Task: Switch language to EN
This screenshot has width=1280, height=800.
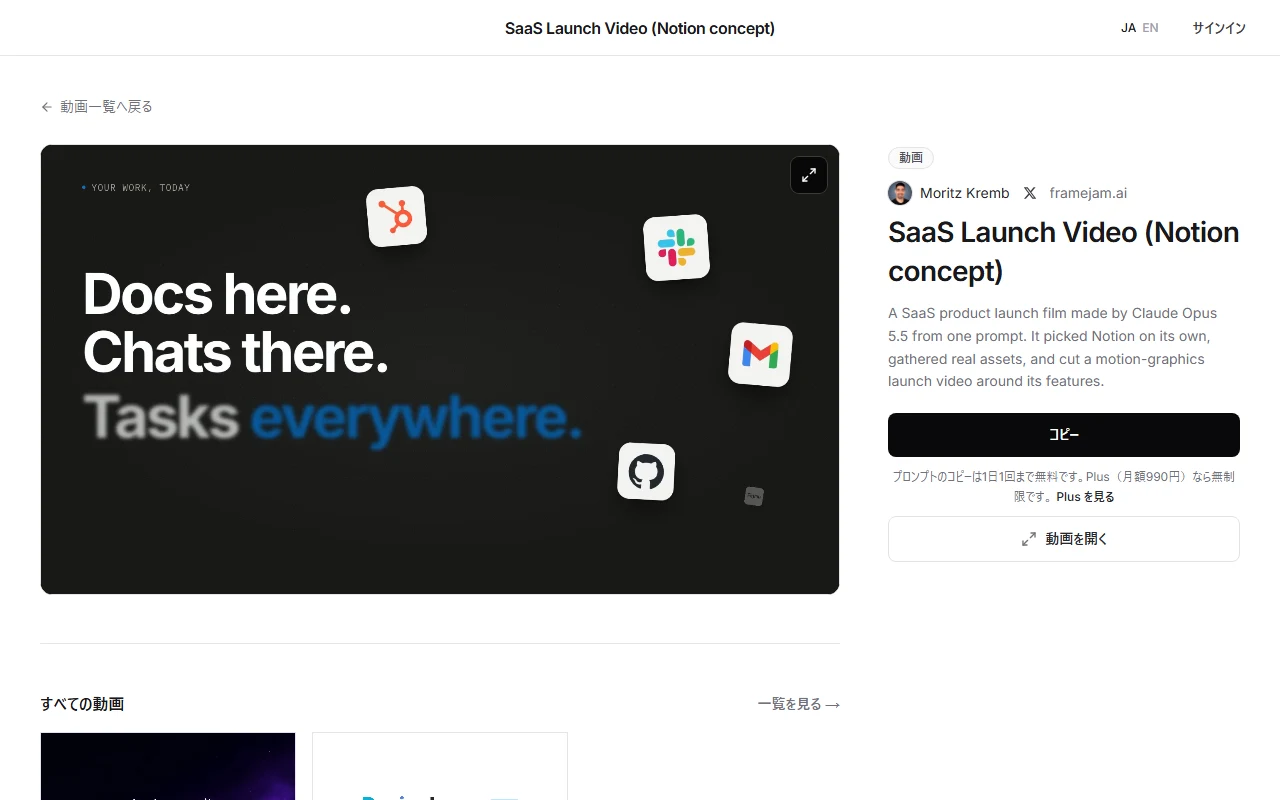Action: (x=1151, y=28)
